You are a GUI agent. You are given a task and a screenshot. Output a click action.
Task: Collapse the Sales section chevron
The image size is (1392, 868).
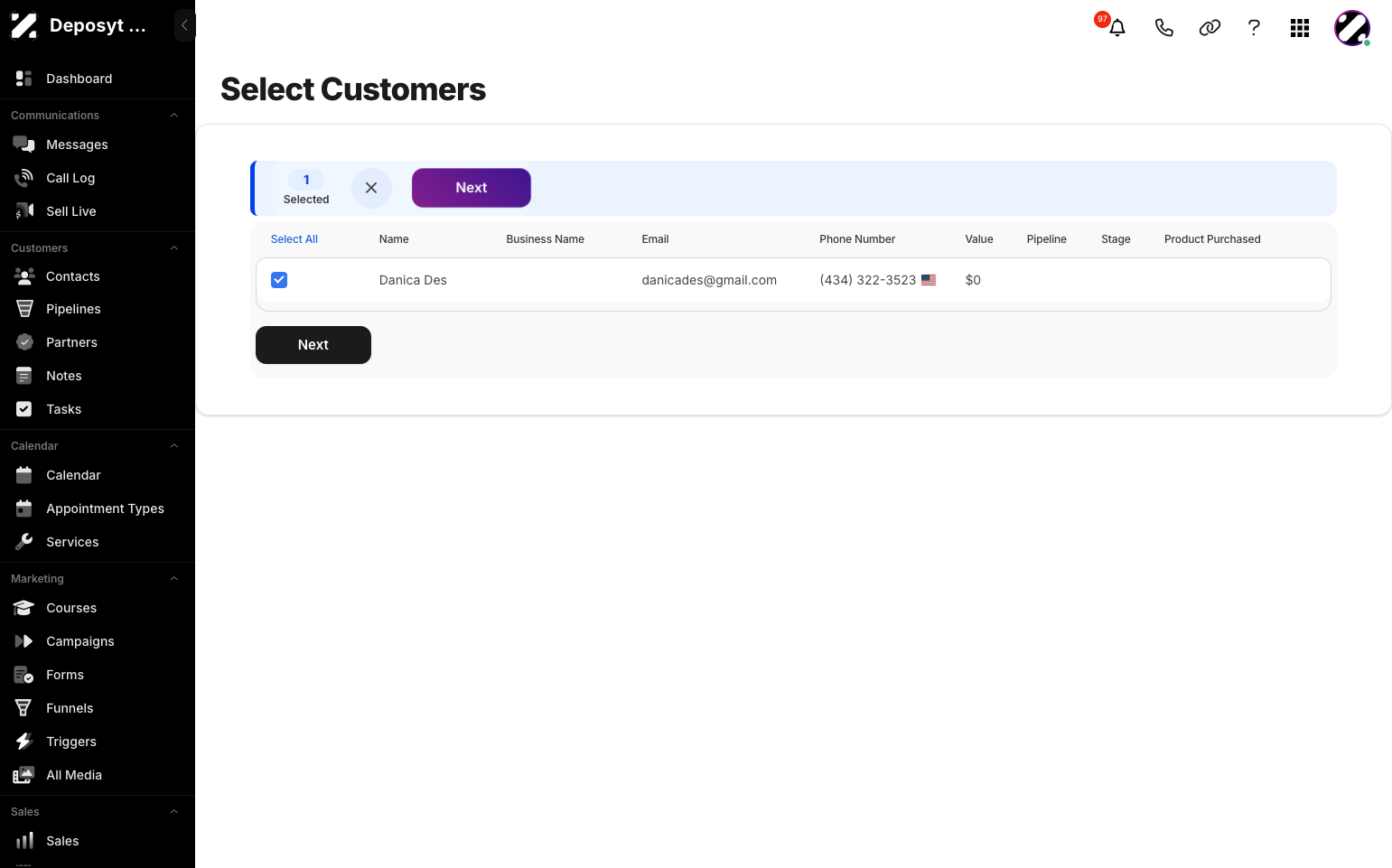coord(174,812)
